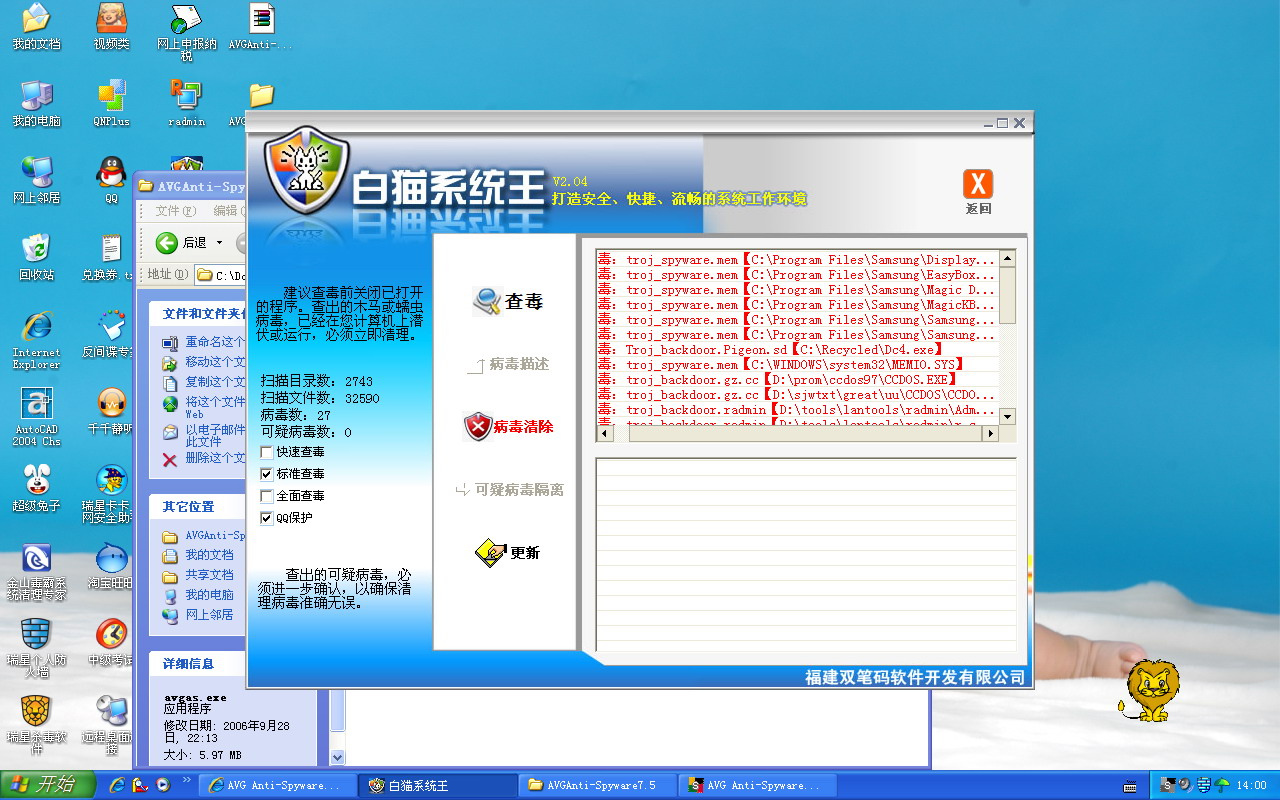Image resolution: width=1280 pixels, height=800 pixels.
Task: Open 瑞星杀毒软件 lion shield desktop icon
Action: pos(36,725)
